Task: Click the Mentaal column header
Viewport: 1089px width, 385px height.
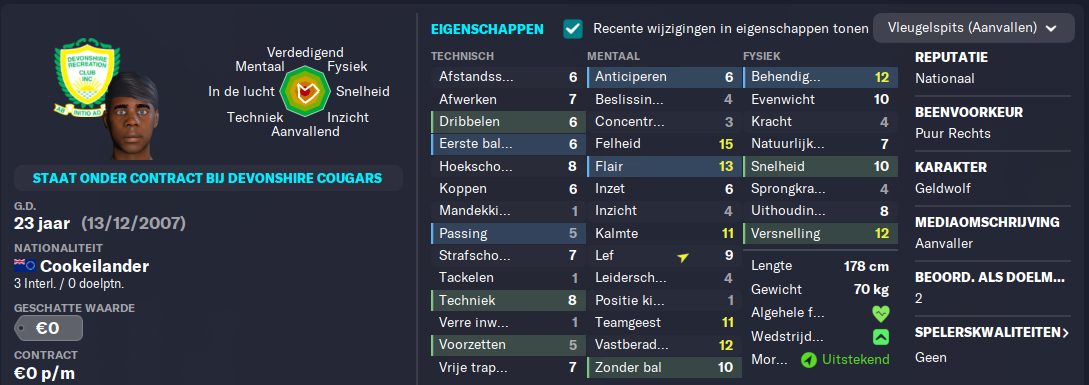Action: tap(613, 56)
